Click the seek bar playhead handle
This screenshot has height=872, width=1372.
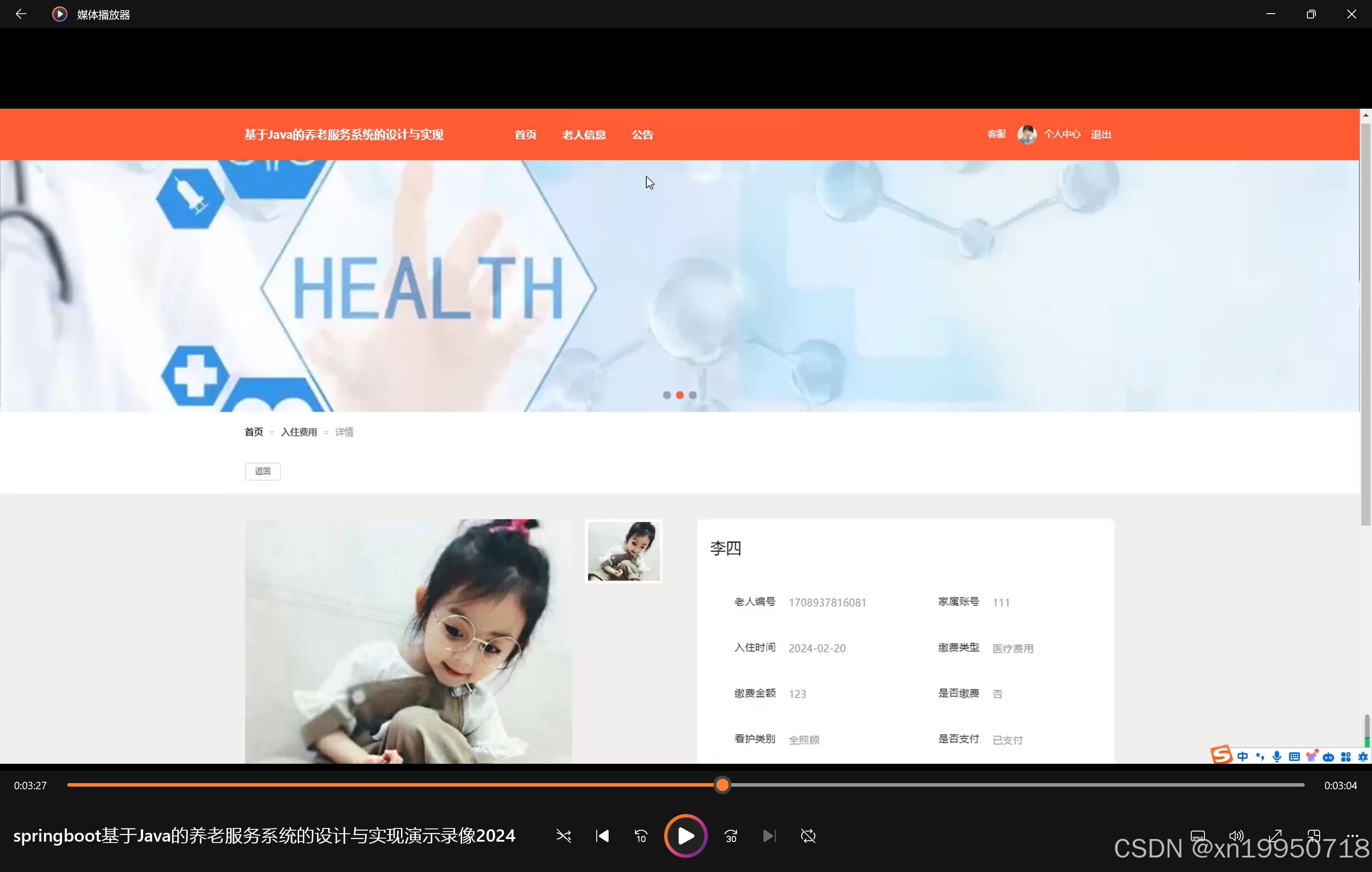click(722, 785)
